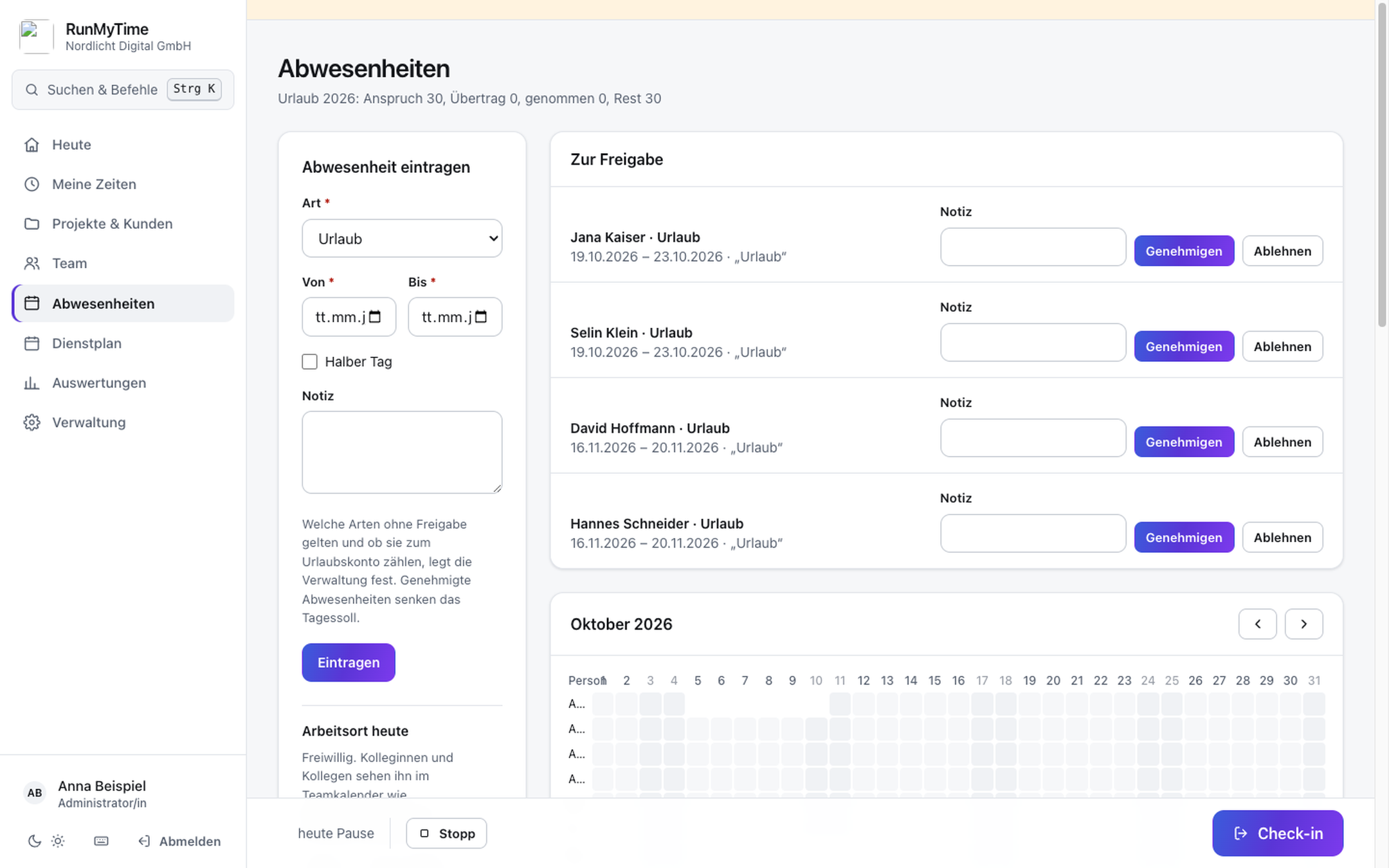Viewport: 1389px width, 868px height.
Task: Go to next month in calendar
Action: [1303, 624]
